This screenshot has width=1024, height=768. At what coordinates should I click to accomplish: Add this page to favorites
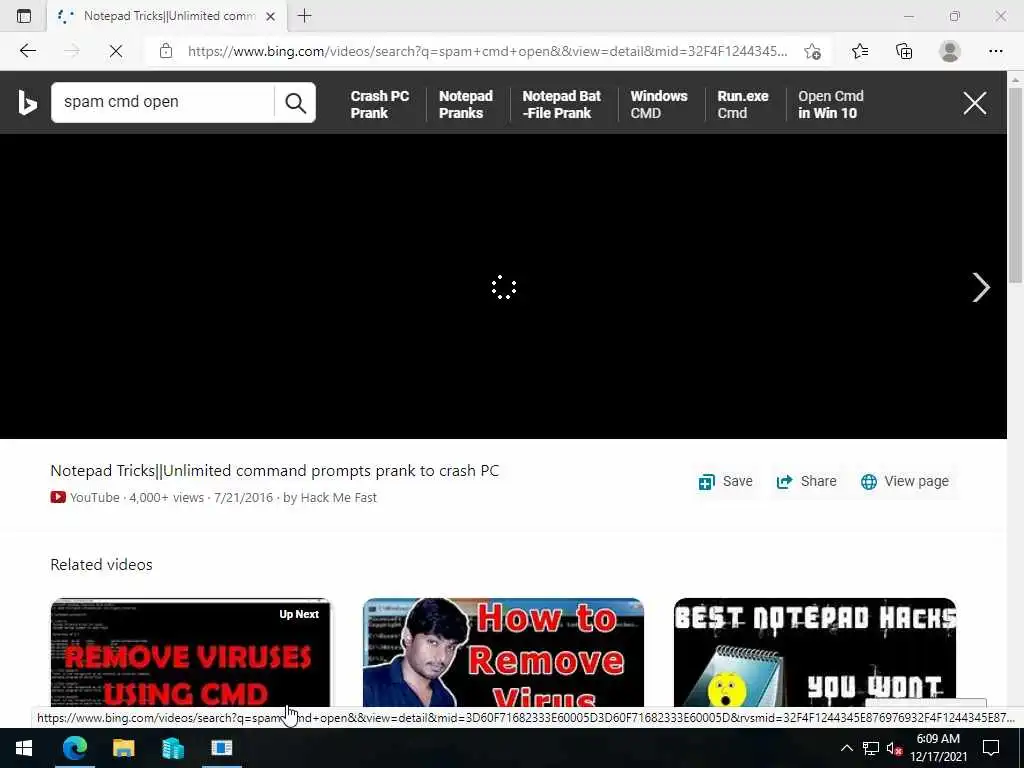coord(812,51)
